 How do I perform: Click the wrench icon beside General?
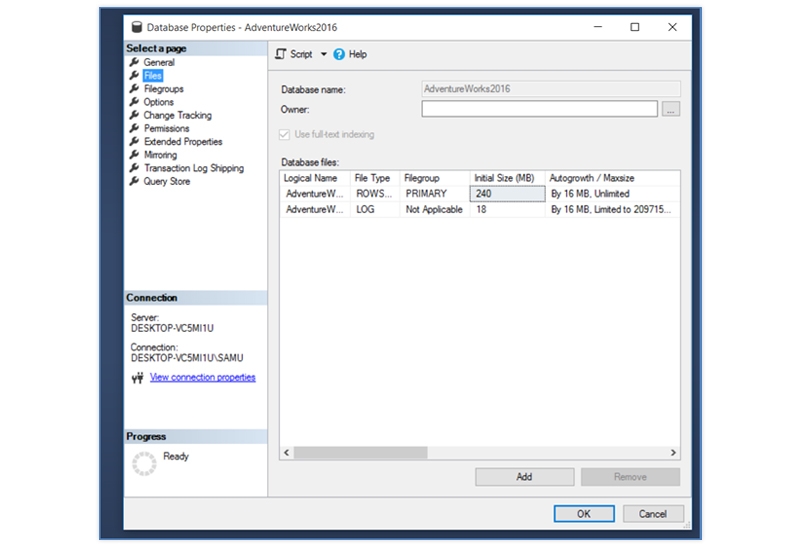pos(134,62)
